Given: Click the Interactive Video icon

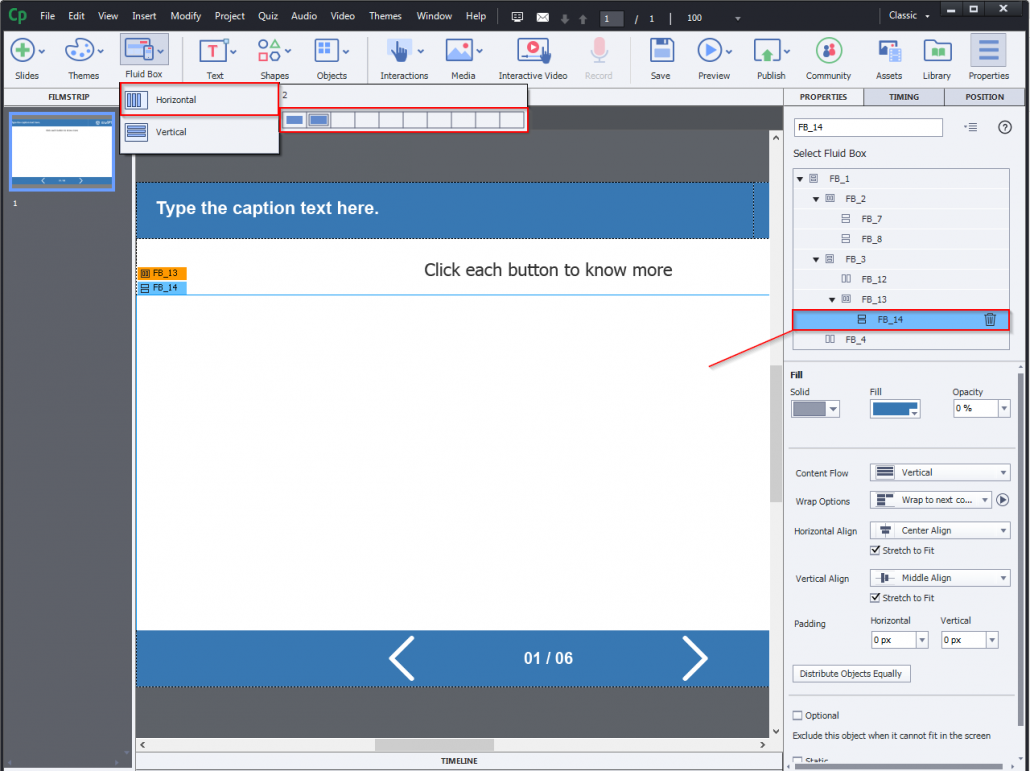Looking at the screenshot, I should [533, 50].
